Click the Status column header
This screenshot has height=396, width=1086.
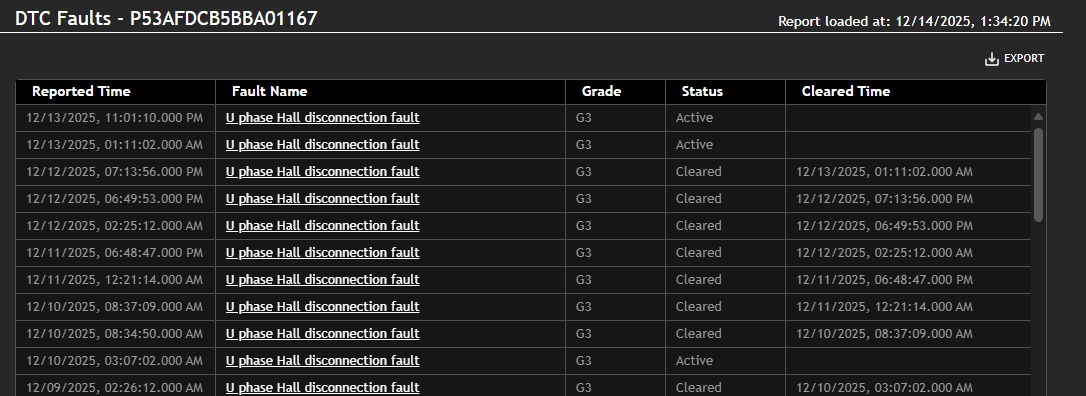tap(702, 91)
